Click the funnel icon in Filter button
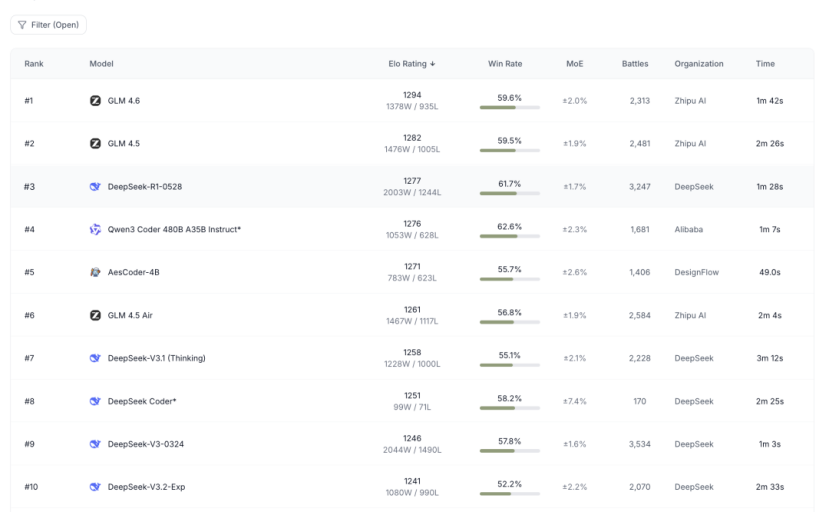 click(x=23, y=25)
